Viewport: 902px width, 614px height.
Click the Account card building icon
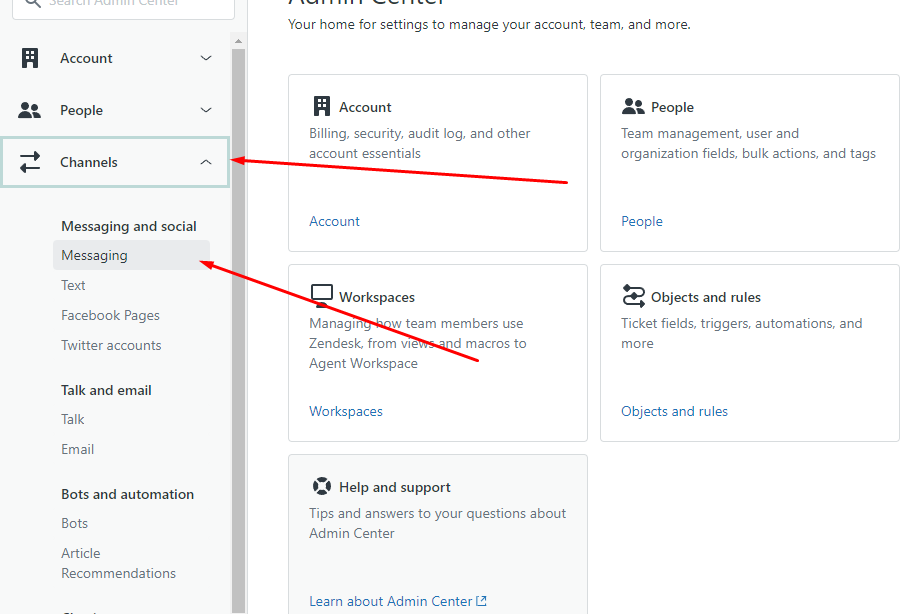tap(322, 106)
